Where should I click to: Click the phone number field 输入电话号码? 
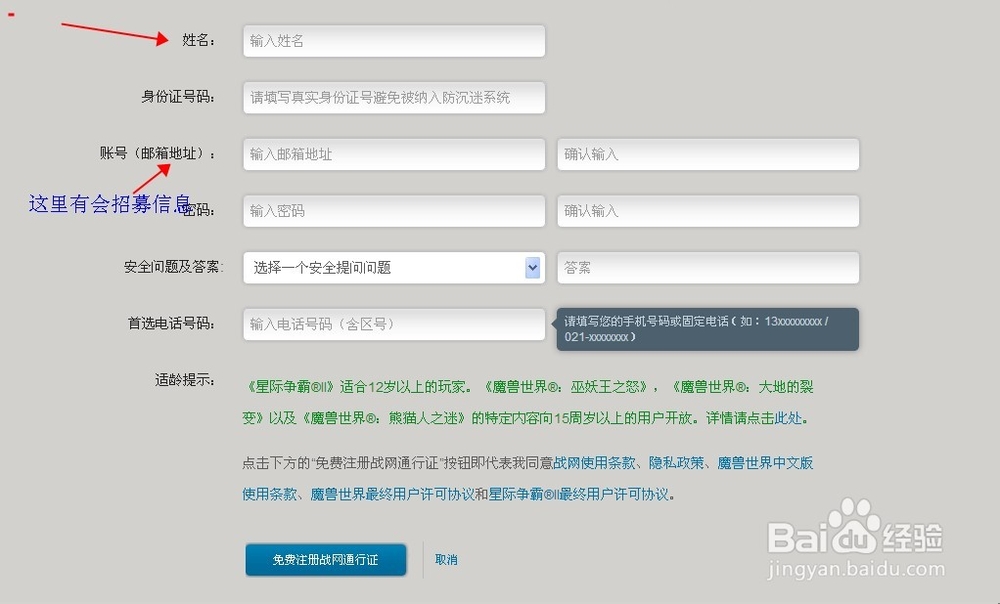click(x=393, y=325)
